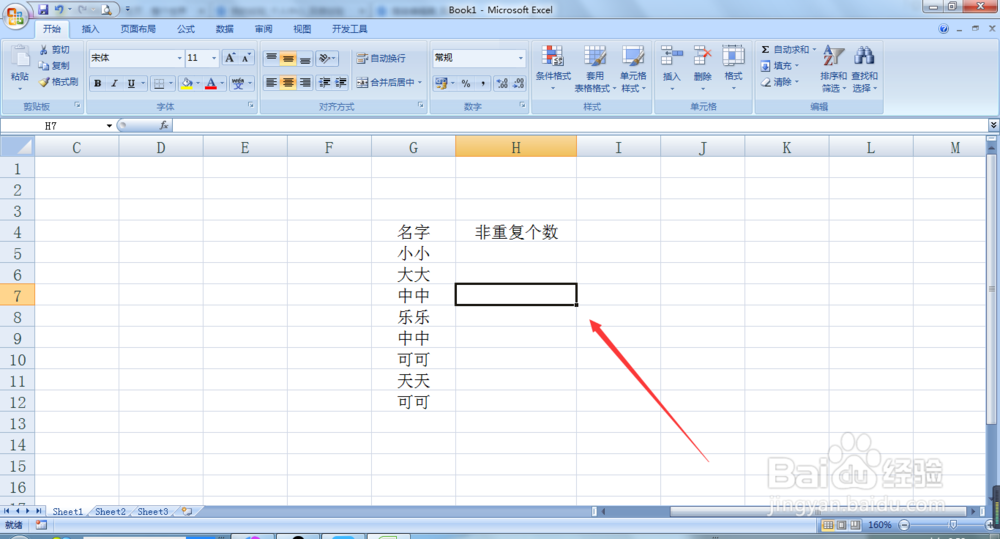Click the Excel Help question mark

point(944,29)
